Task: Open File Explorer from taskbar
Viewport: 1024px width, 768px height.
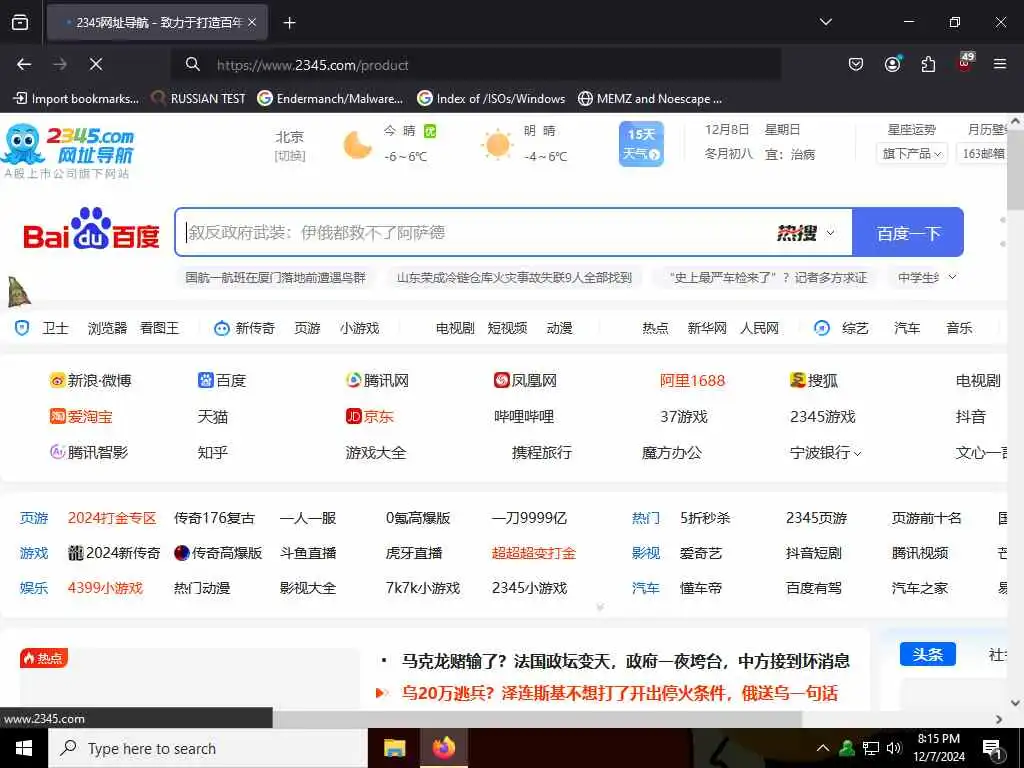Action: point(394,748)
